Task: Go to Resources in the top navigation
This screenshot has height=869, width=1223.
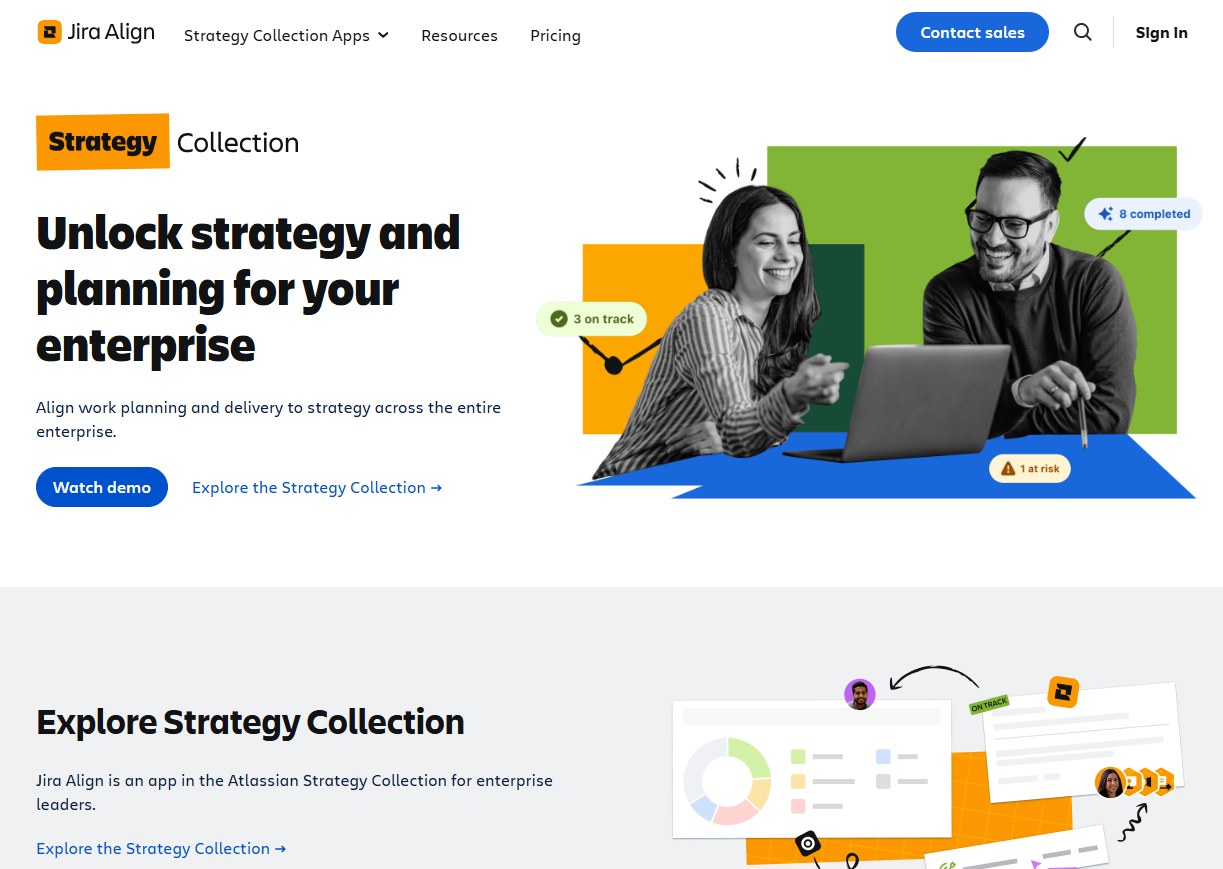Action: pyautogui.click(x=459, y=35)
